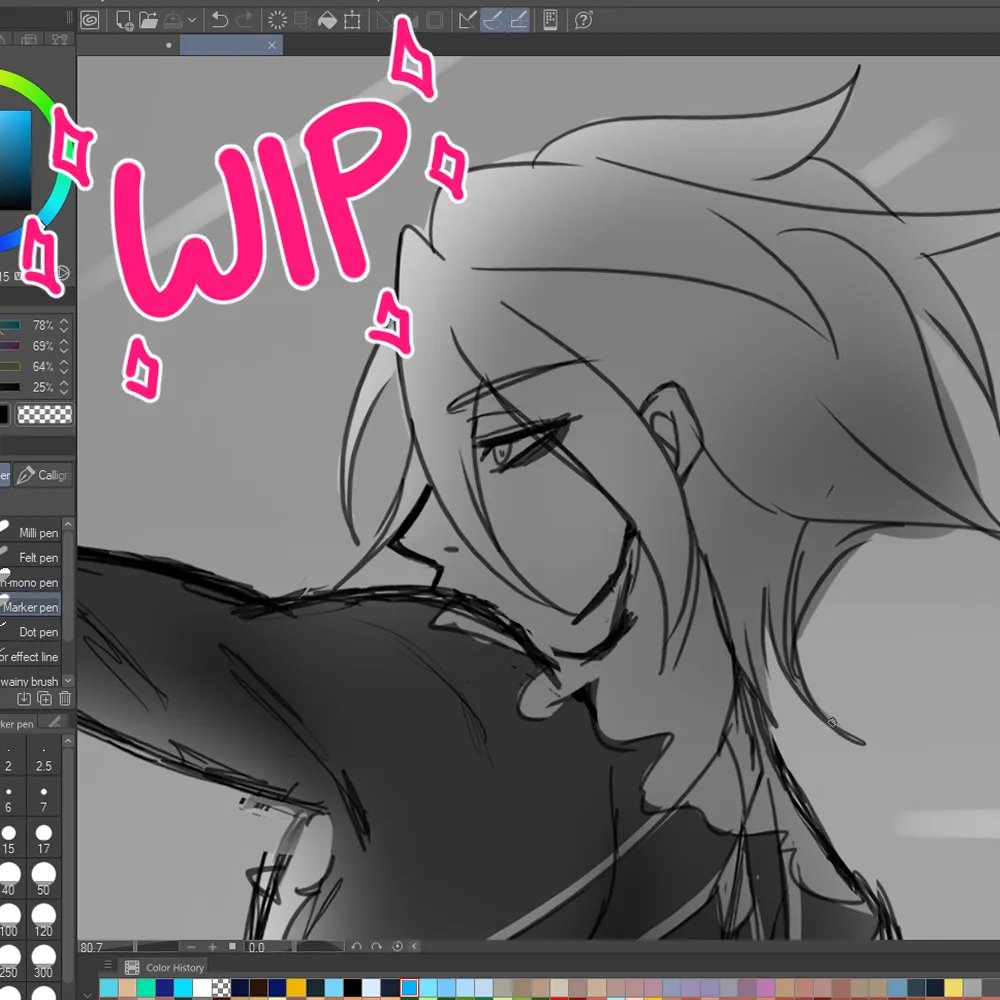Switch to the unsaved canvas tab
The width and height of the screenshot is (1000, 1000).
click(127, 45)
